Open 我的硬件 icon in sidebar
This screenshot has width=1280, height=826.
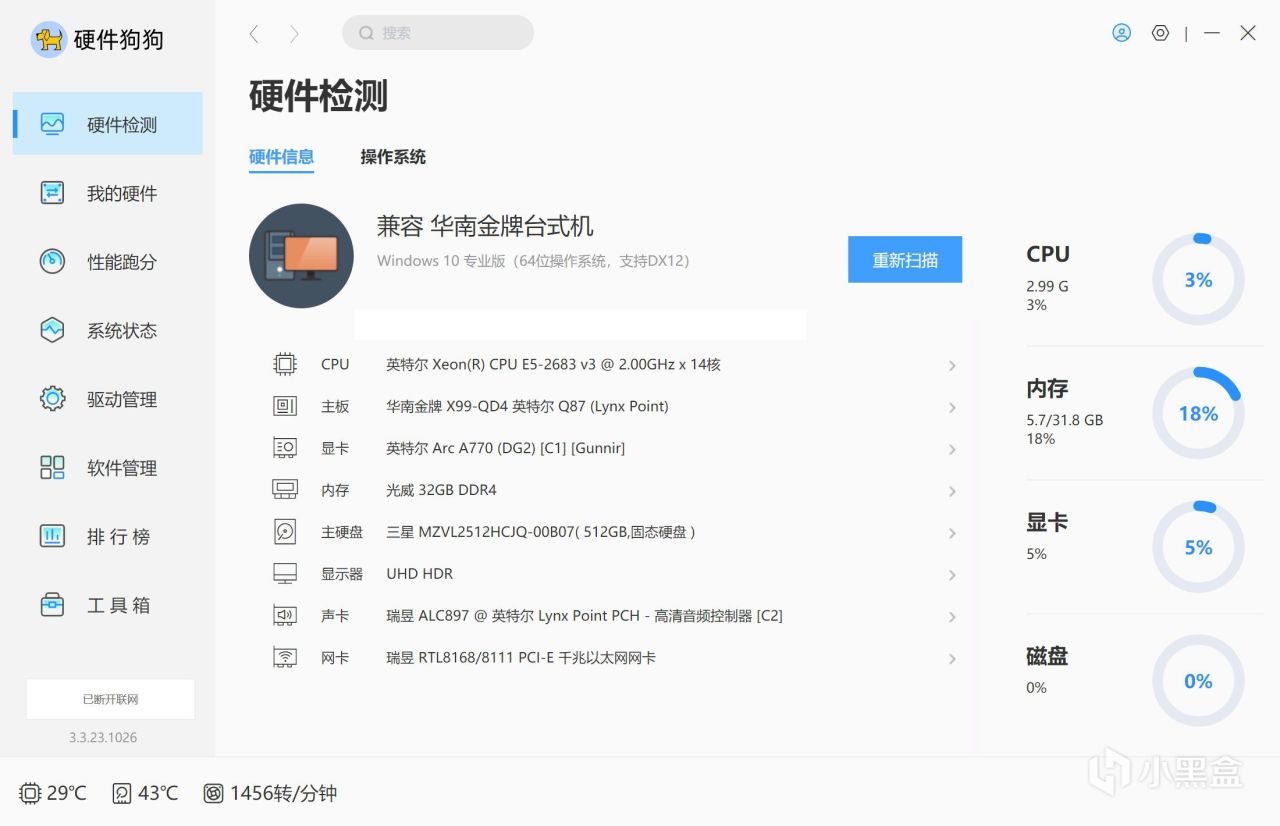pyautogui.click(x=52, y=193)
